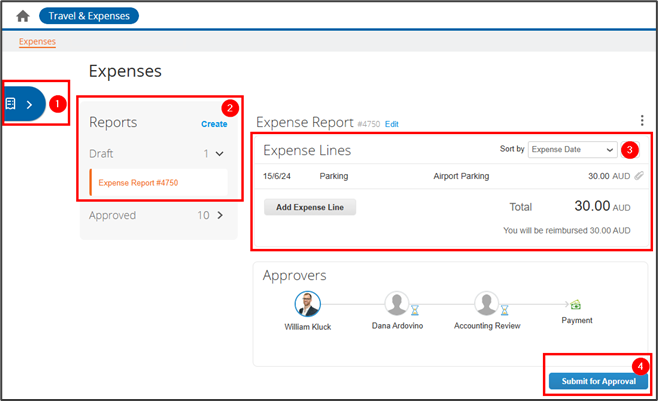Select the Expenses breadcrumb tab
Viewport: 658px width, 401px height.
[37, 42]
